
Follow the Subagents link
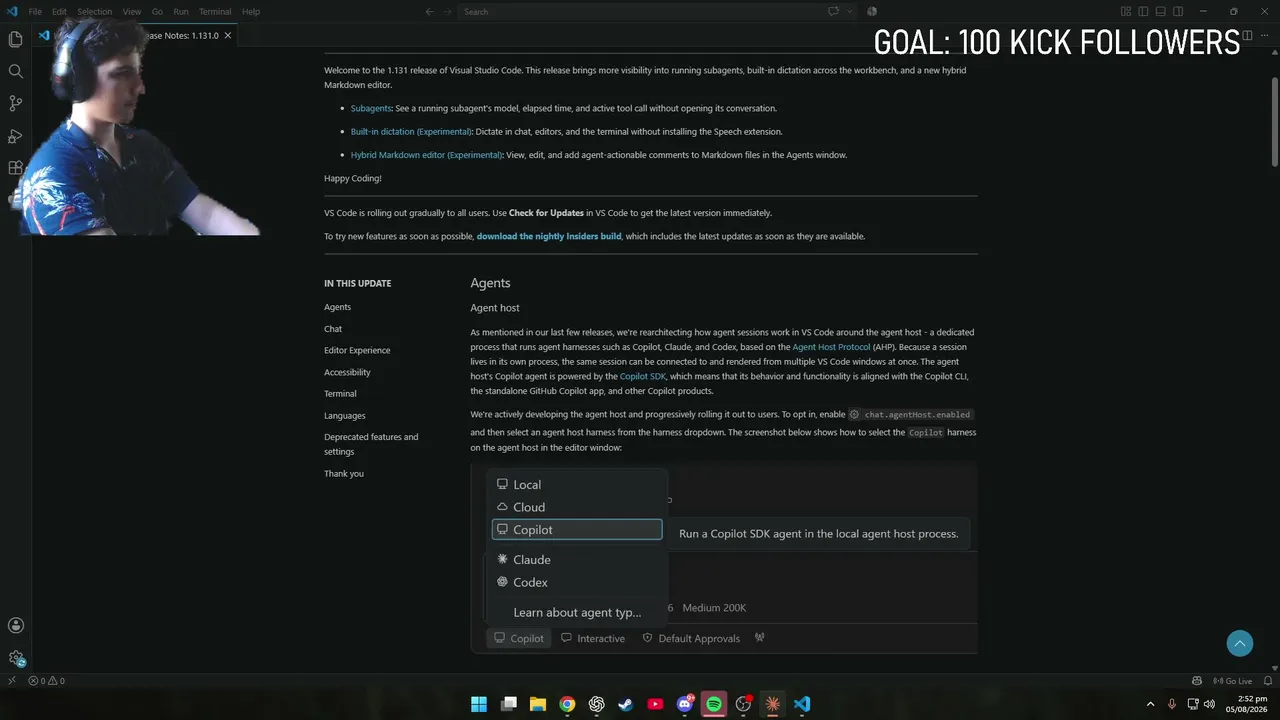pos(371,108)
